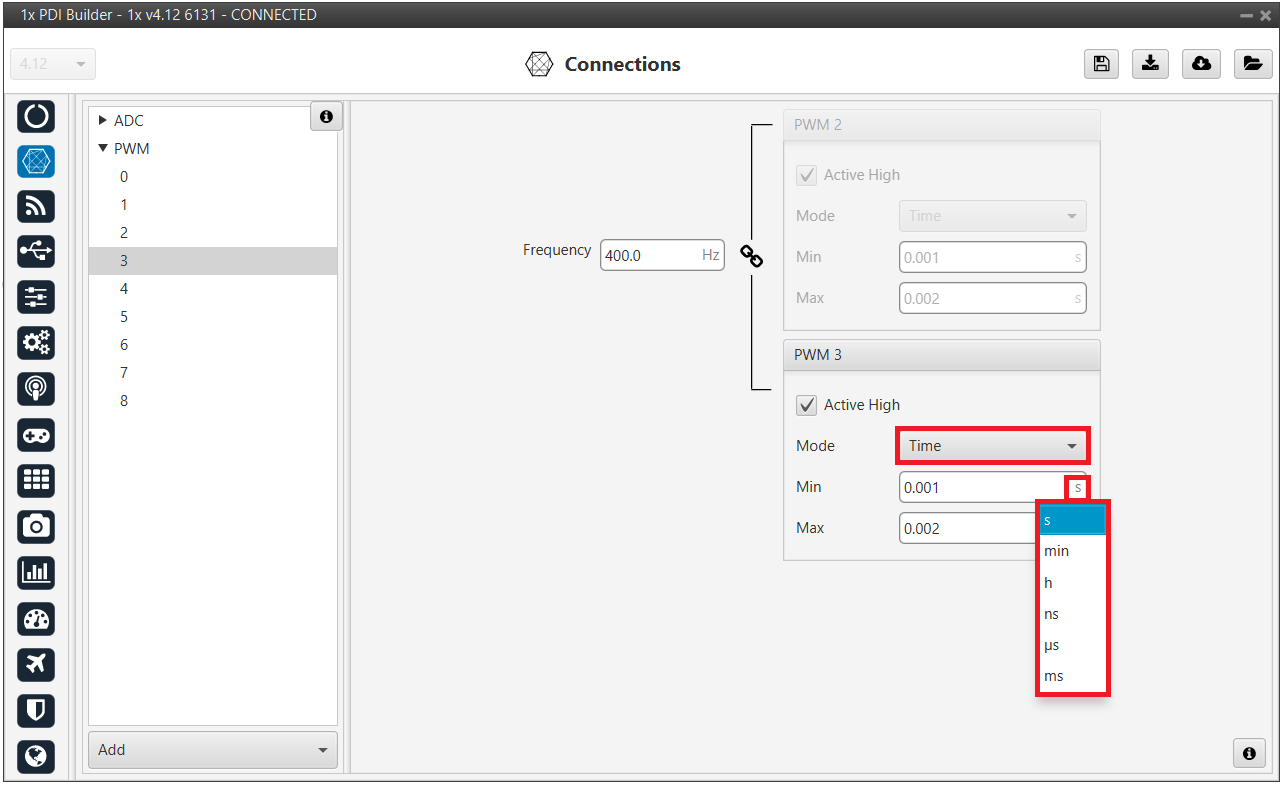
Task: Open the USB settings sidebar icon
Action: (x=36, y=251)
